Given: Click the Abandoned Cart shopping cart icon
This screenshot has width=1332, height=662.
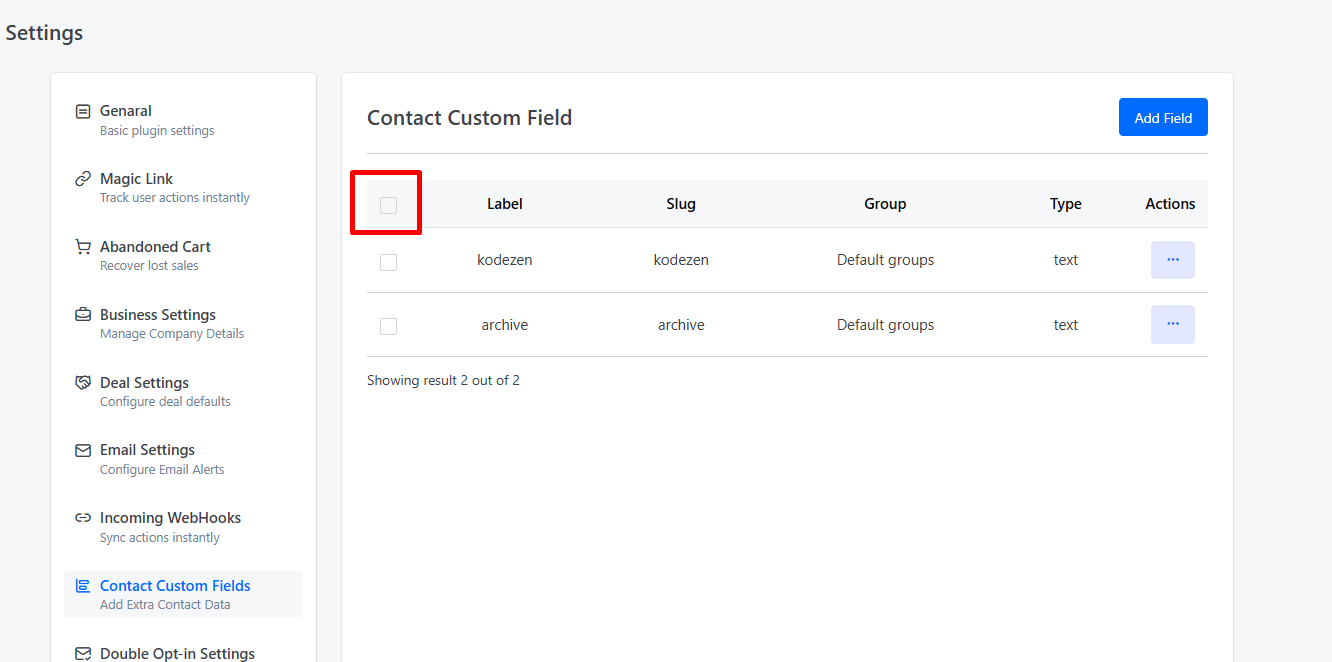Looking at the screenshot, I should point(83,247).
